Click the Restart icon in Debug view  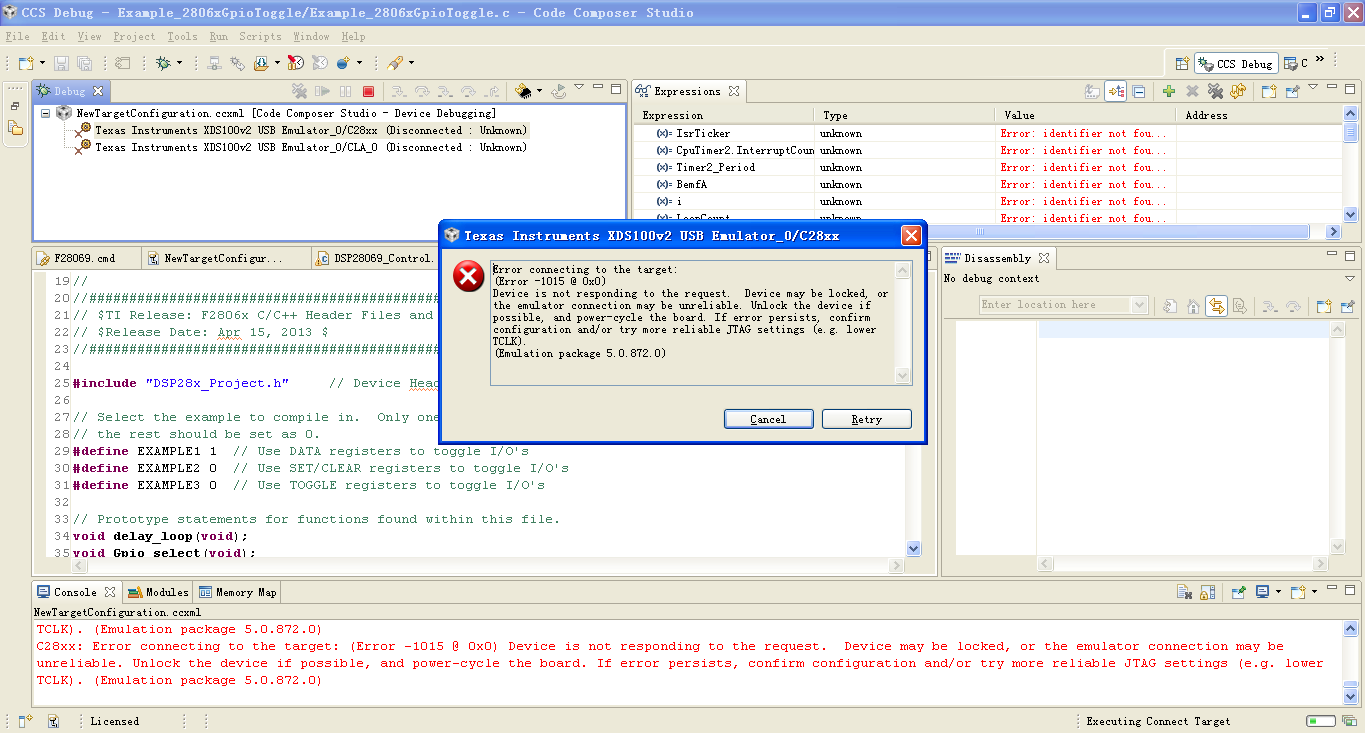[x=559, y=91]
